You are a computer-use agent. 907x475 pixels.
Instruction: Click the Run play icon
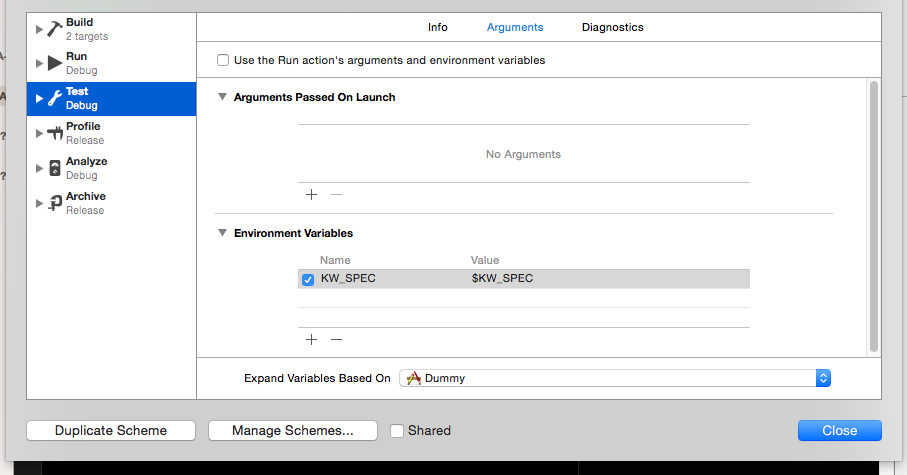click(55, 63)
